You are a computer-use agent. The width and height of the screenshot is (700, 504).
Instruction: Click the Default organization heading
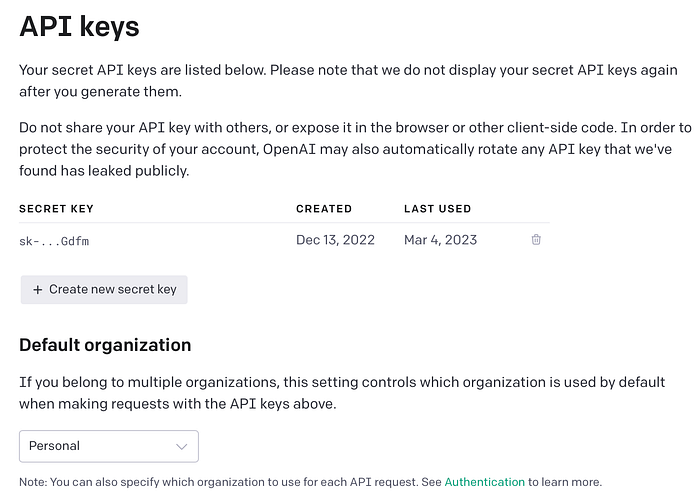tap(105, 345)
